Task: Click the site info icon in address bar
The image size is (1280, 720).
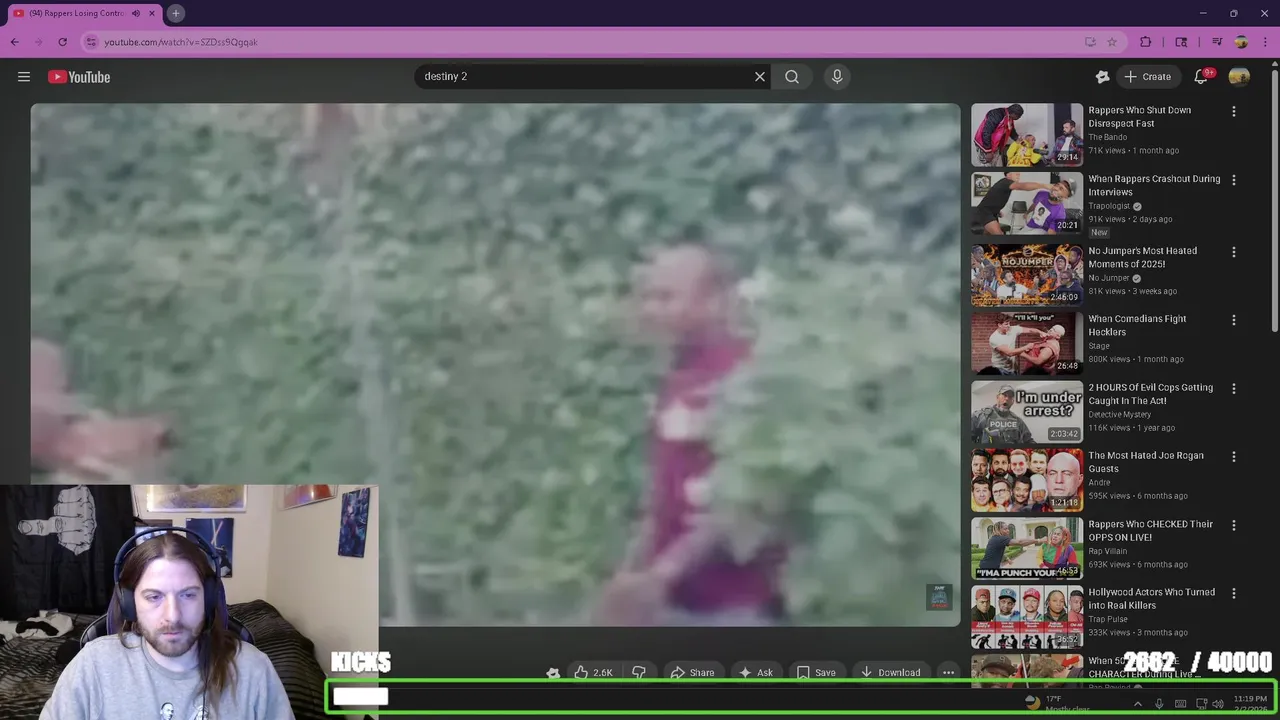Action: [x=91, y=42]
